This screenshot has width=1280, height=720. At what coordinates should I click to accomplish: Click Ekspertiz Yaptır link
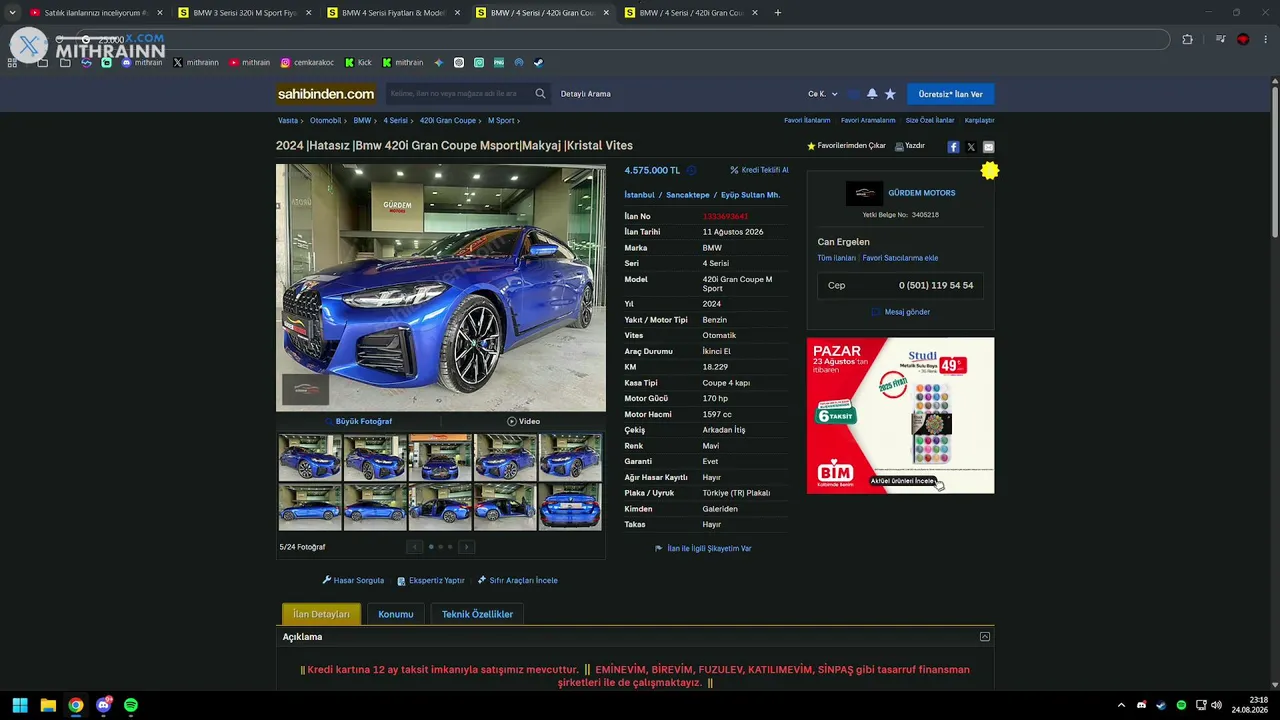(431, 580)
